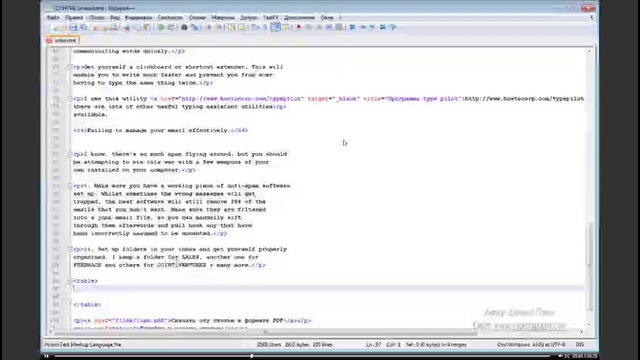This screenshot has height=360, width=640.
Task: Click 'Dos\Windows' in the status bar
Action: 513,345
